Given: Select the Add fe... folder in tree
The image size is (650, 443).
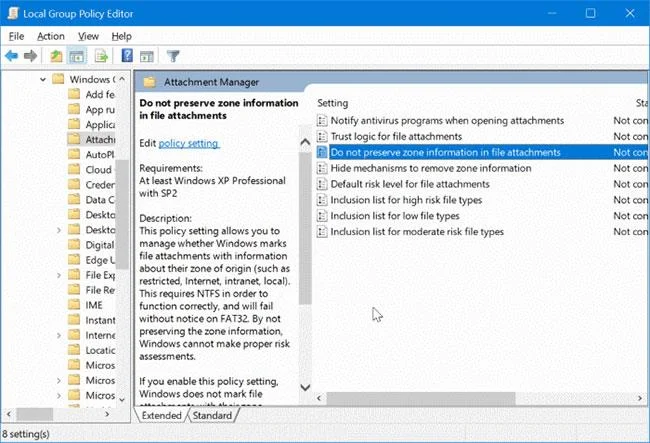Looking at the screenshot, I should (x=91, y=94).
